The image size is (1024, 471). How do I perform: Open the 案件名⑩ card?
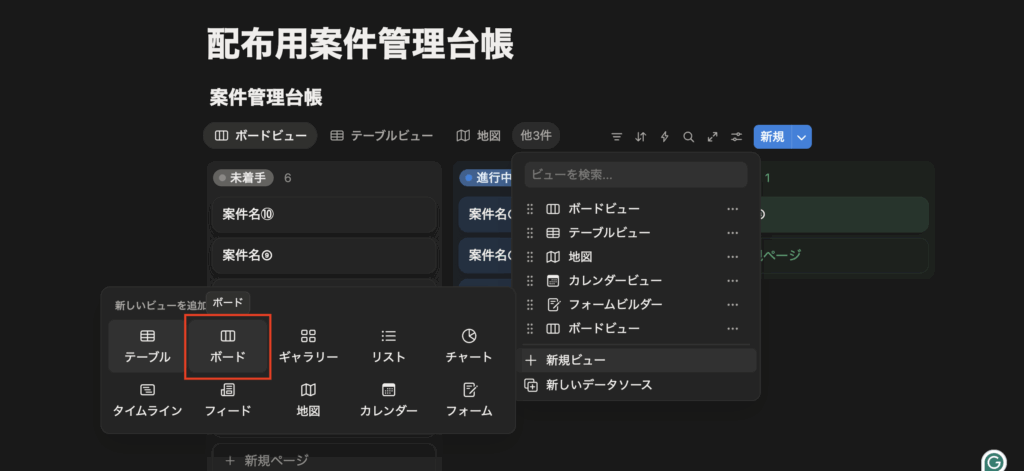pos(324,214)
